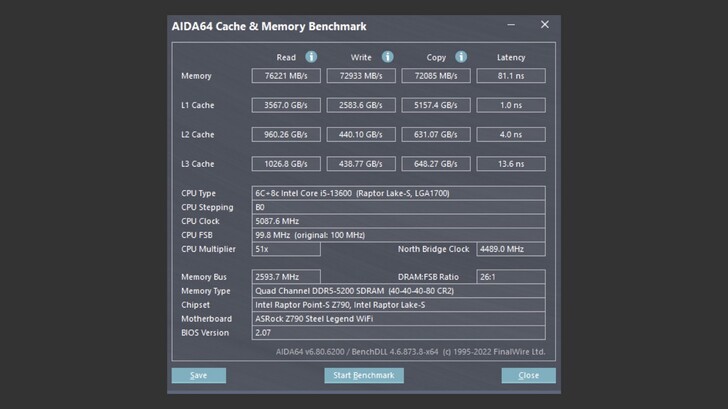Click the CPU Stepping label
The width and height of the screenshot is (728, 409).
(207, 207)
